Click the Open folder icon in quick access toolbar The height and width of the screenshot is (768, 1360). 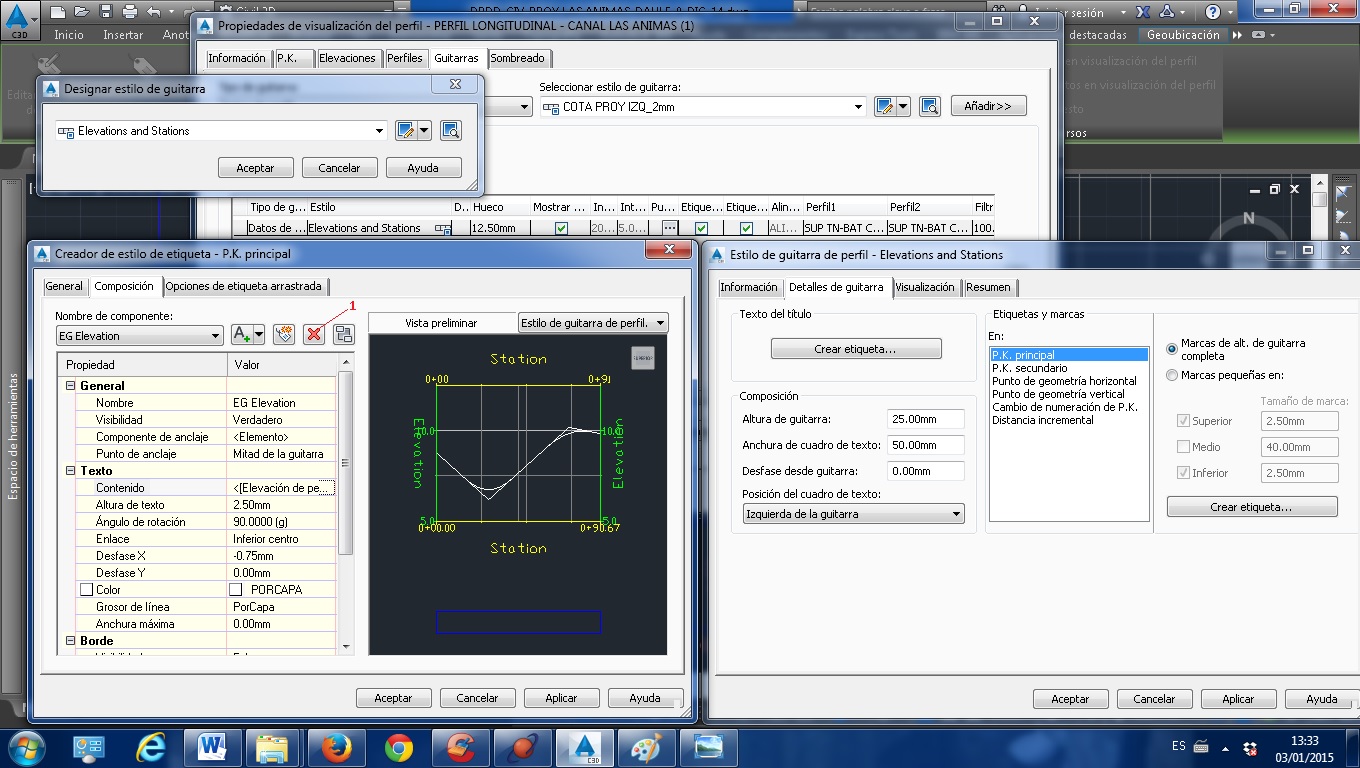tap(81, 12)
